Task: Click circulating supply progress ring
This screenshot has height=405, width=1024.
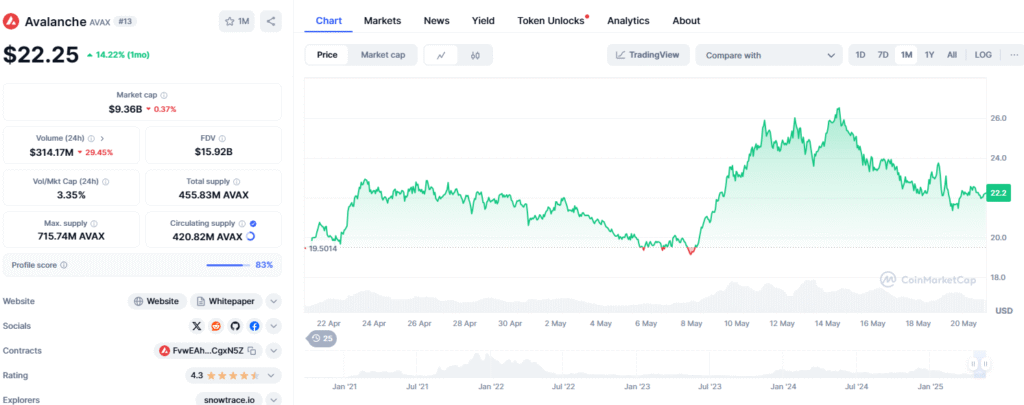Action: [252, 236]
